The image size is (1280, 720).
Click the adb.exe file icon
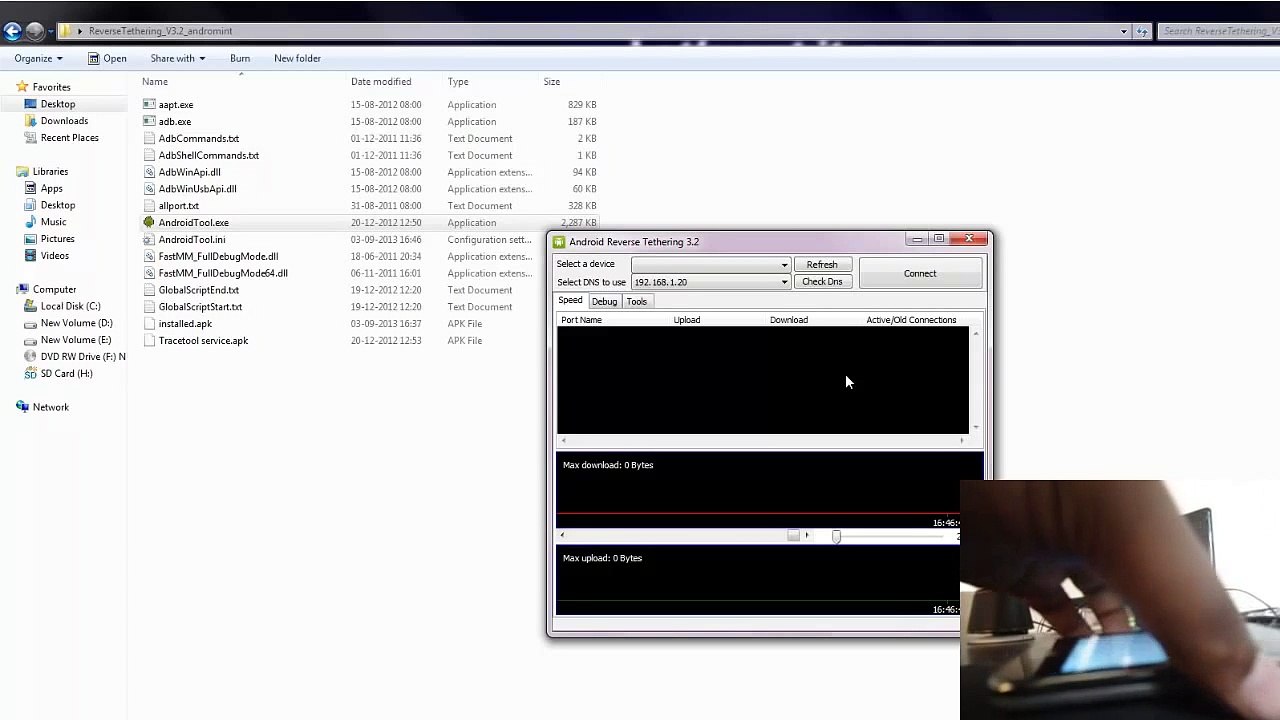tap(149, 121)
